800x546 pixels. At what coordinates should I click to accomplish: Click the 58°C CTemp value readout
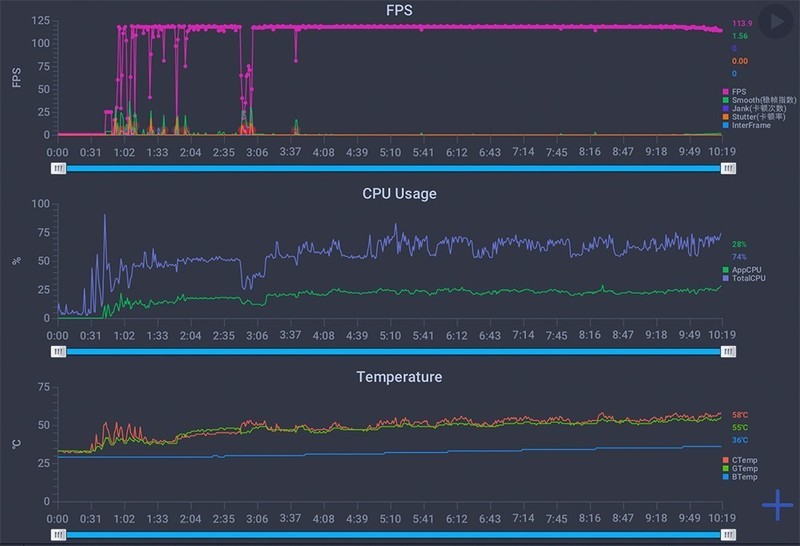pyautogui.click(x=740, y=415)
